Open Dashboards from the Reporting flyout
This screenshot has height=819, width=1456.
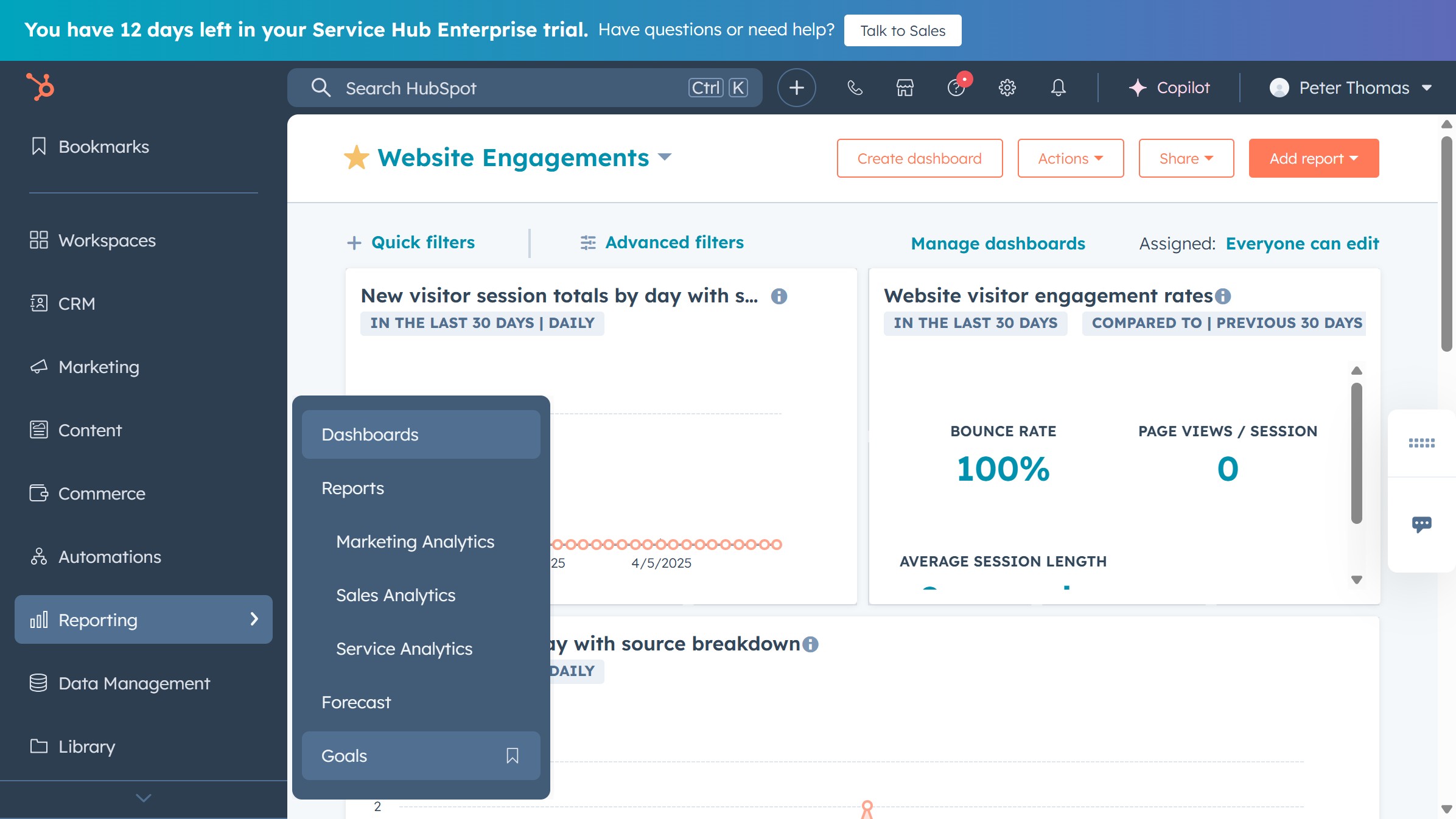point(369,434)
